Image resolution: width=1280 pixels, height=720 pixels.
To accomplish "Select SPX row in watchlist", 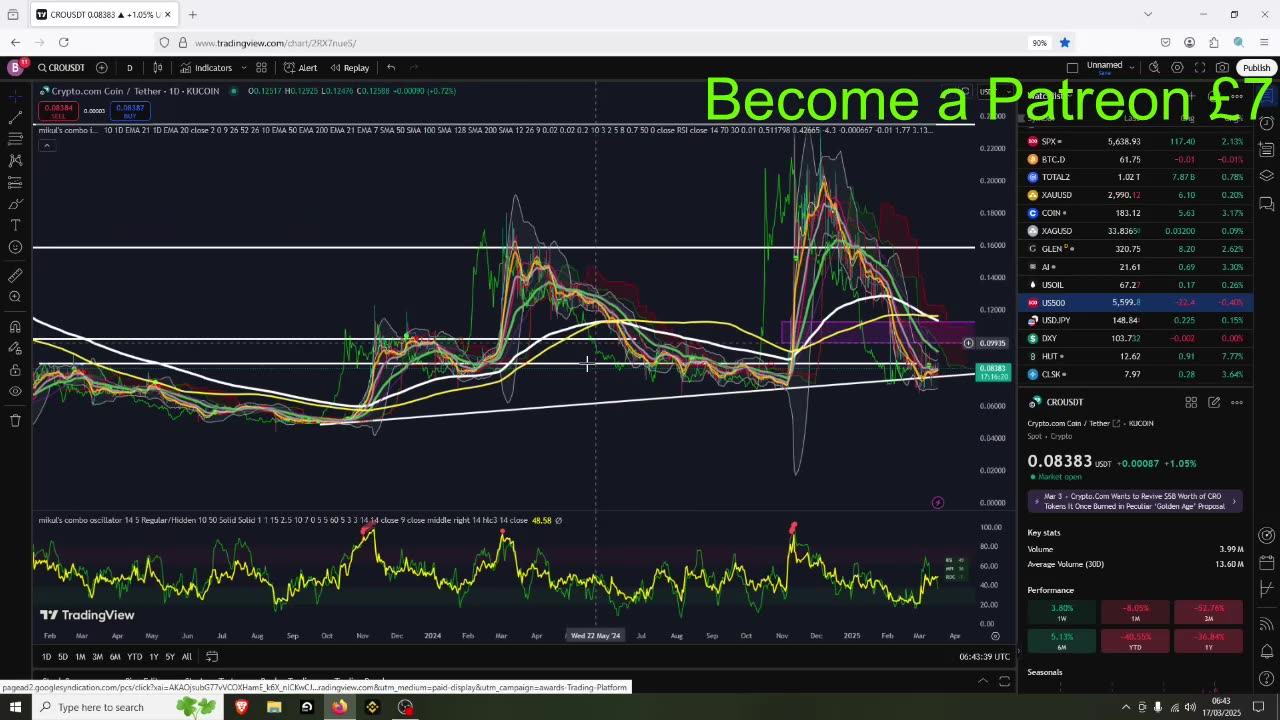I will coord(1135,141).
